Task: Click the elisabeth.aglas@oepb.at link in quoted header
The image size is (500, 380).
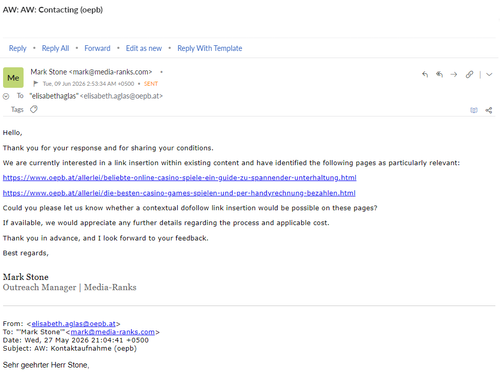Action: pos(74,323)
